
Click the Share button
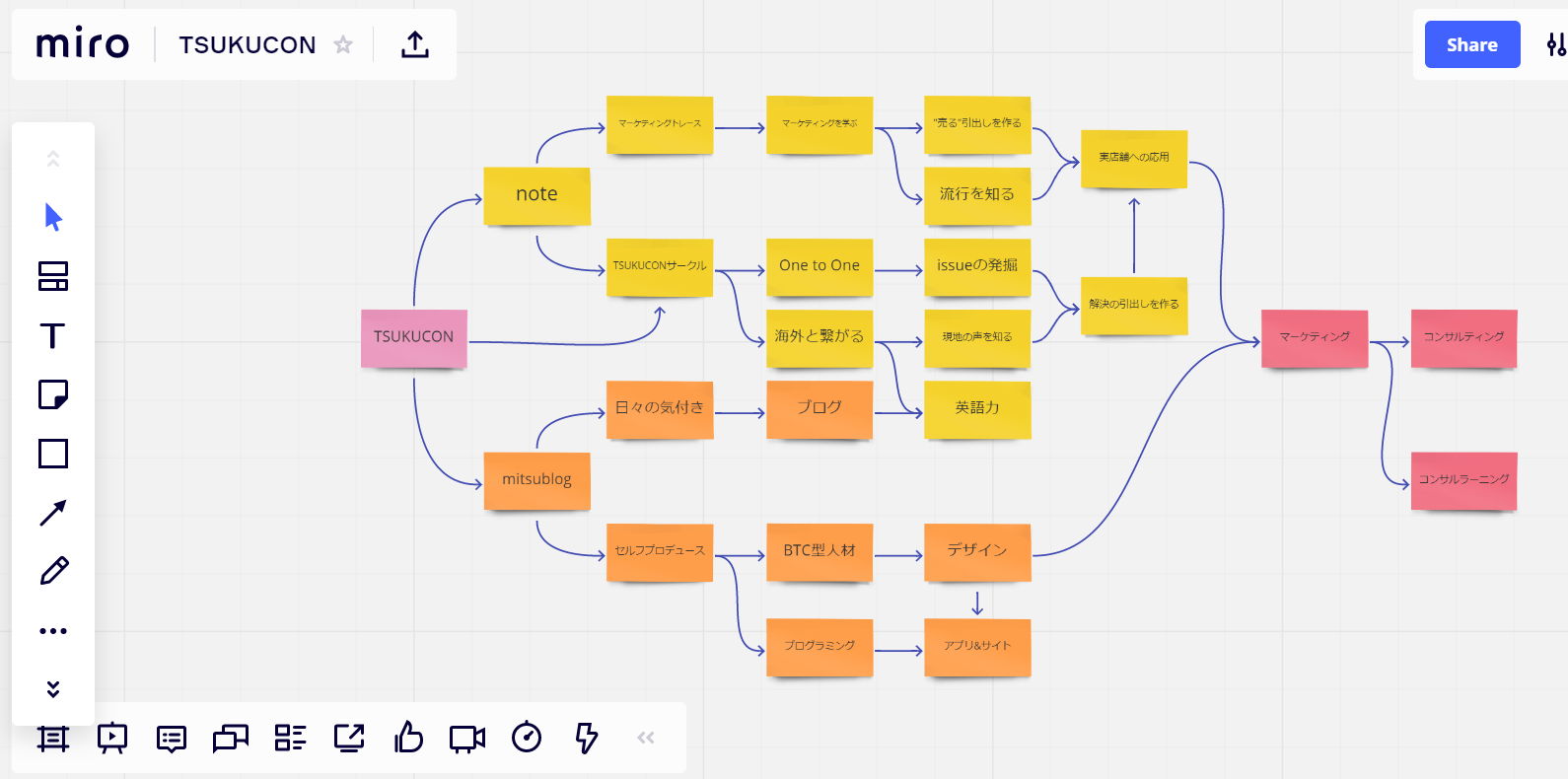pyautogui.click(x=1472, y=44)
